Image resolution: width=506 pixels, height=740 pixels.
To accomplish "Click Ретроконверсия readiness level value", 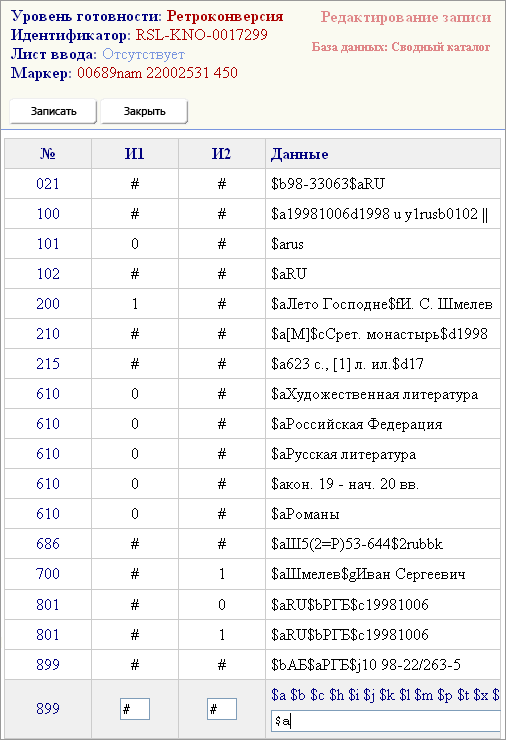I will click(225, 17).
